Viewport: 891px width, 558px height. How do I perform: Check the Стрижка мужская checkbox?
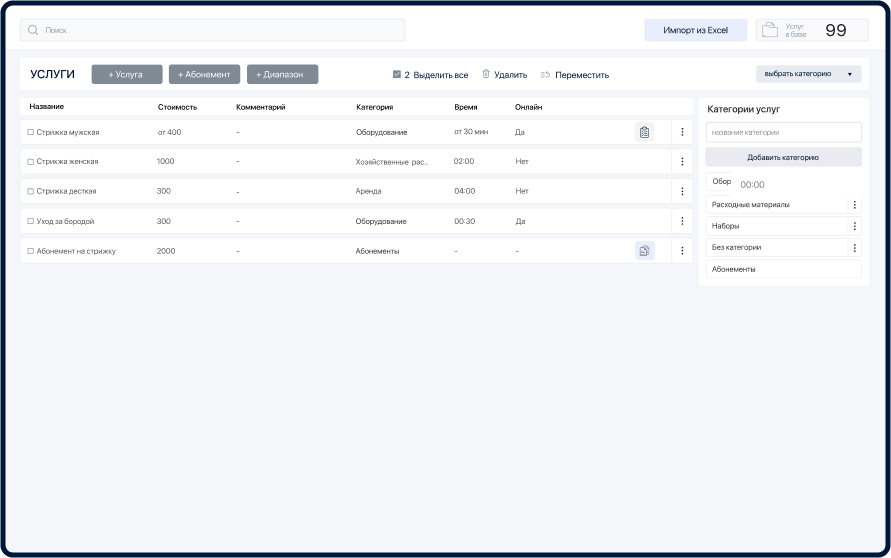31,132
